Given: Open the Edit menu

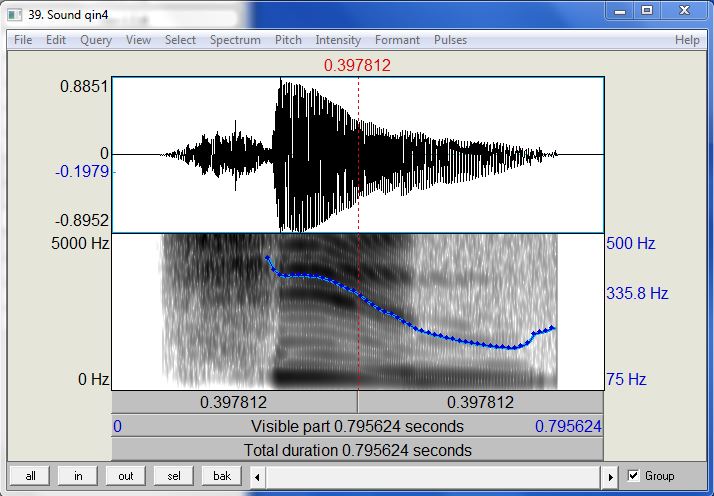Looking at the screenshot, I should coord(56,40).
